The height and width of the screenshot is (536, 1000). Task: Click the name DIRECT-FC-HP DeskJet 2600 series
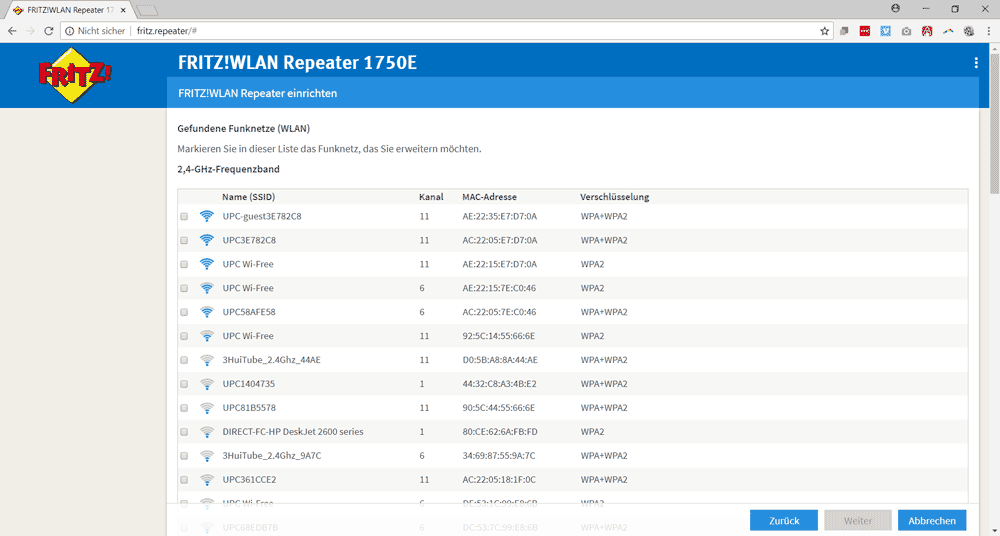293,431
